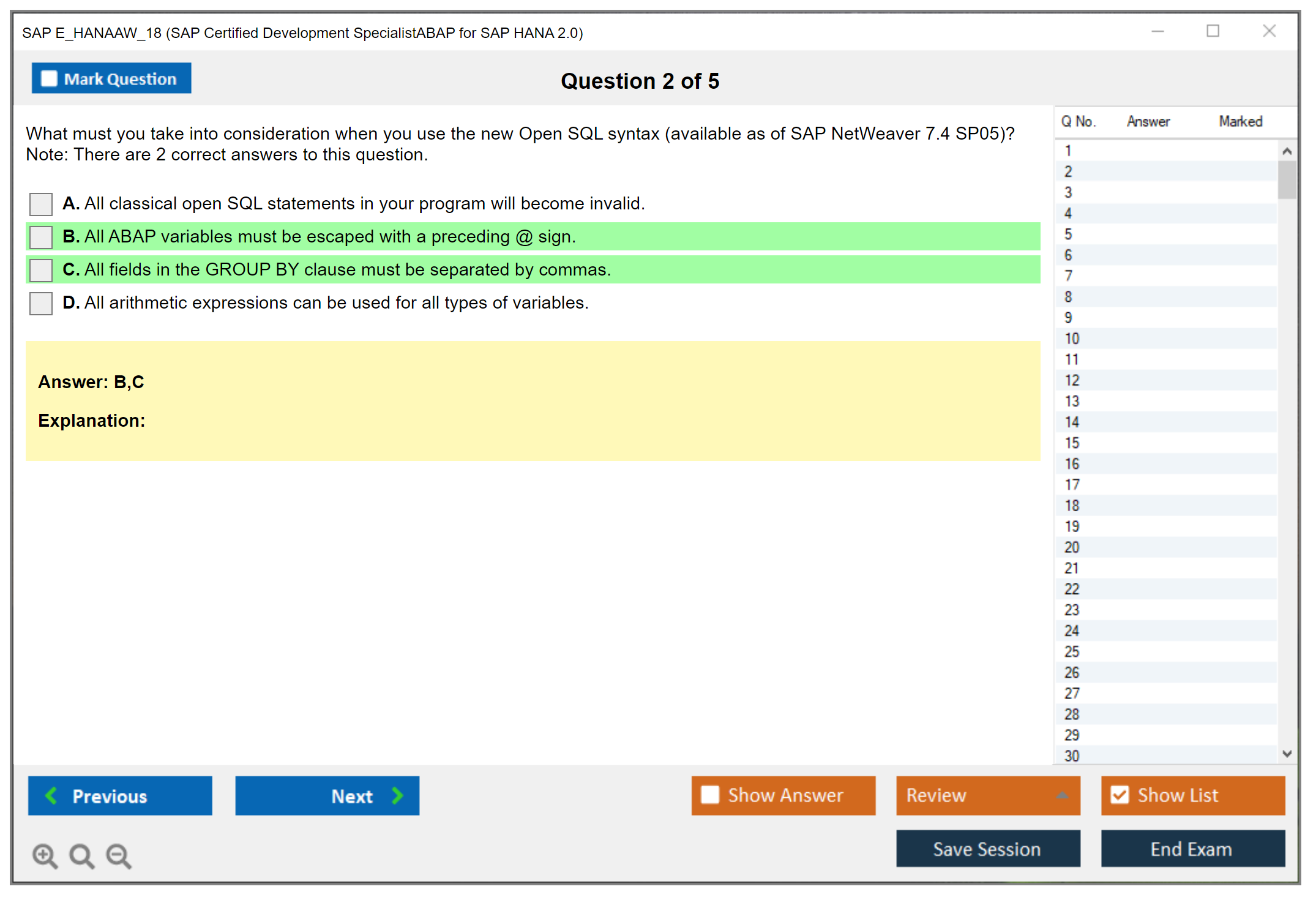
Task: Uncheck the Show List option
Action: (1120, 795)
